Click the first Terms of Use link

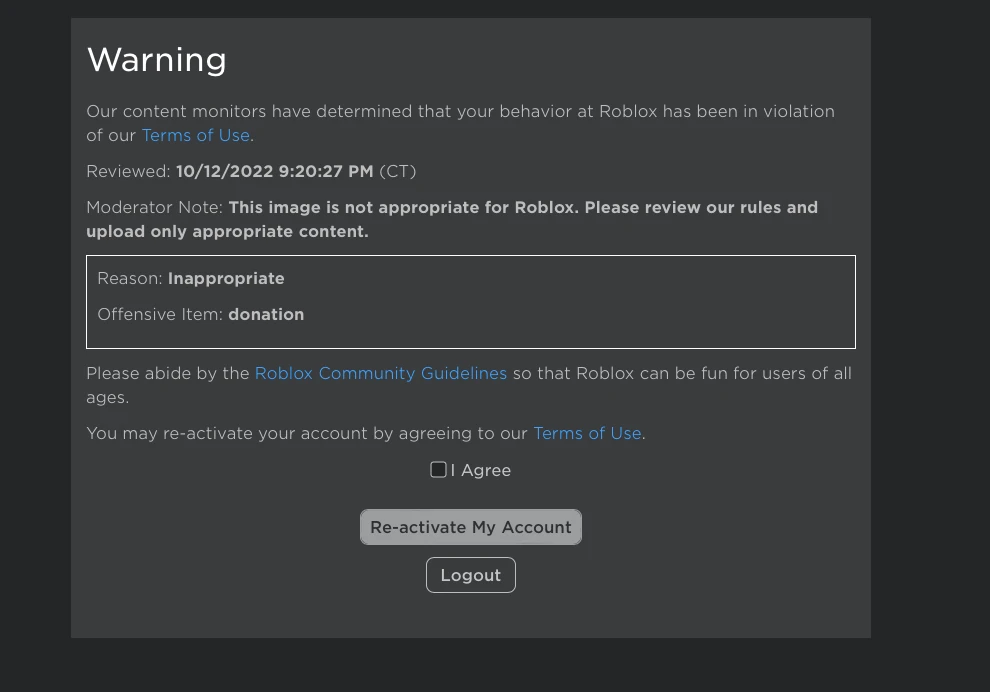(195, 135)
